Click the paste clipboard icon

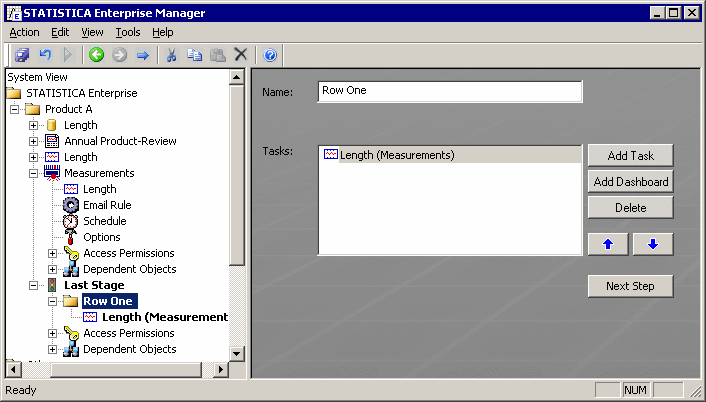point(218,55)
